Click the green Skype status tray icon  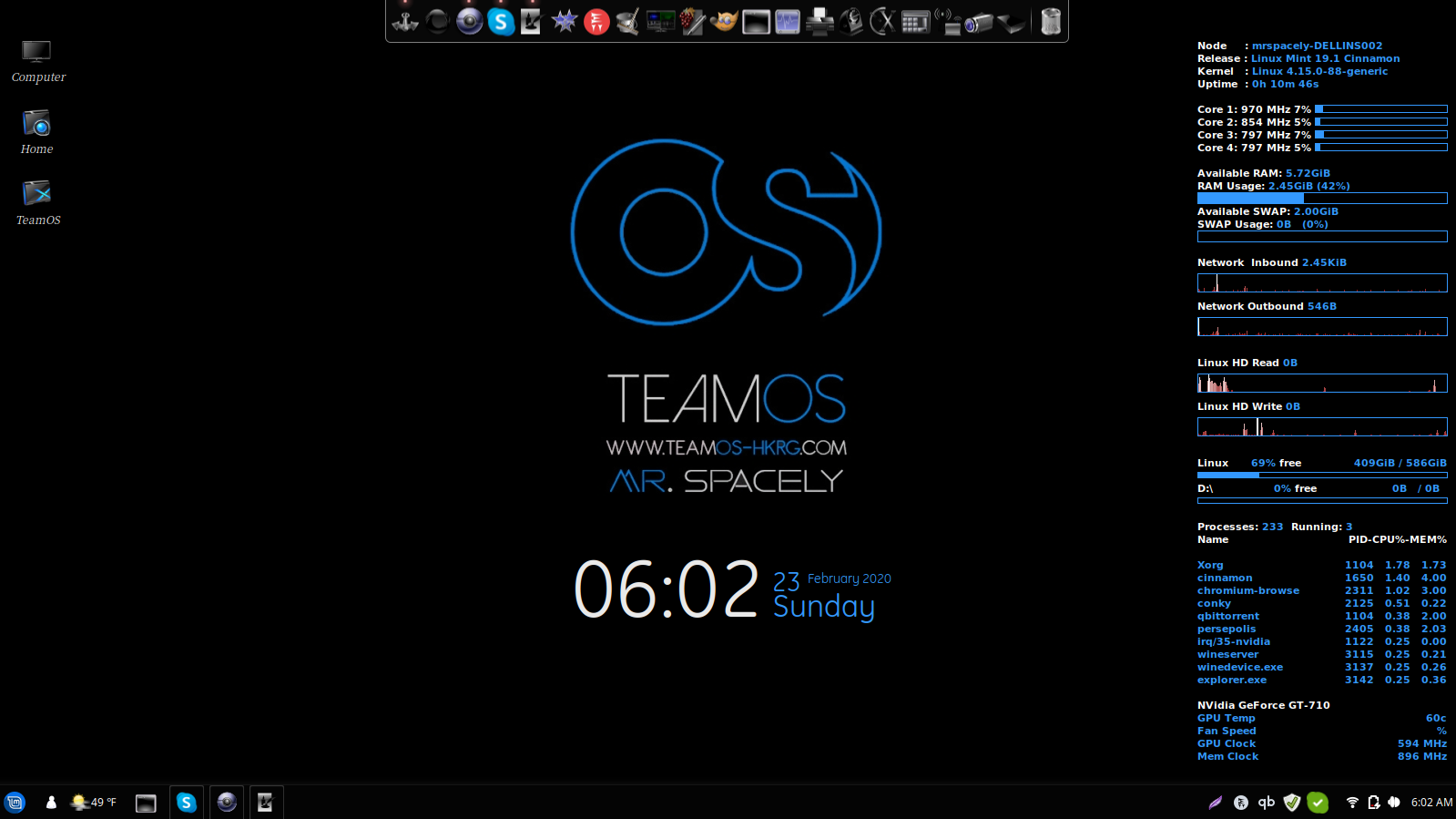click(x=1318, y=803)
